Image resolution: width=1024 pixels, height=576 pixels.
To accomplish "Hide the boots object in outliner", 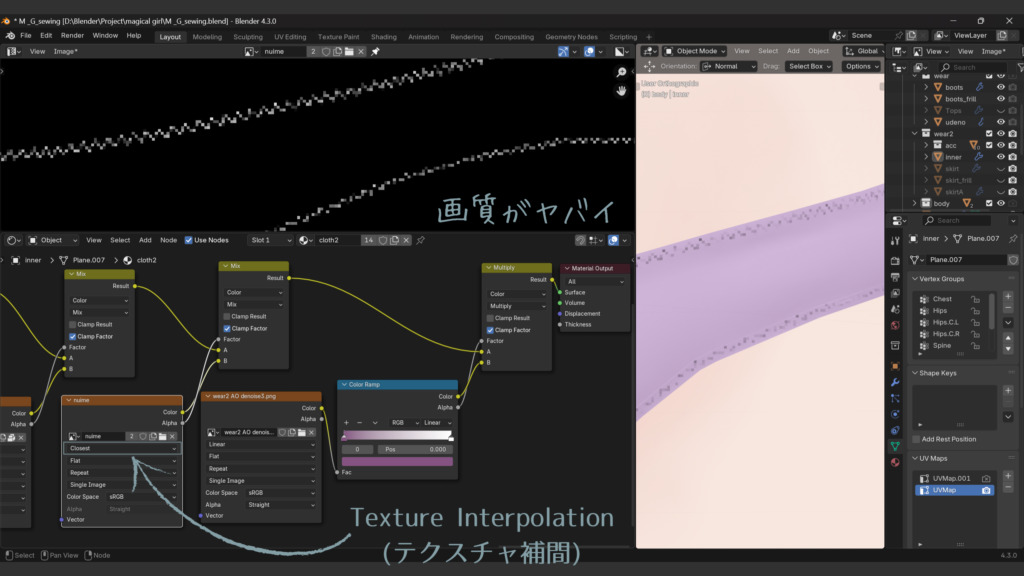I will [x=1000, y=87].
